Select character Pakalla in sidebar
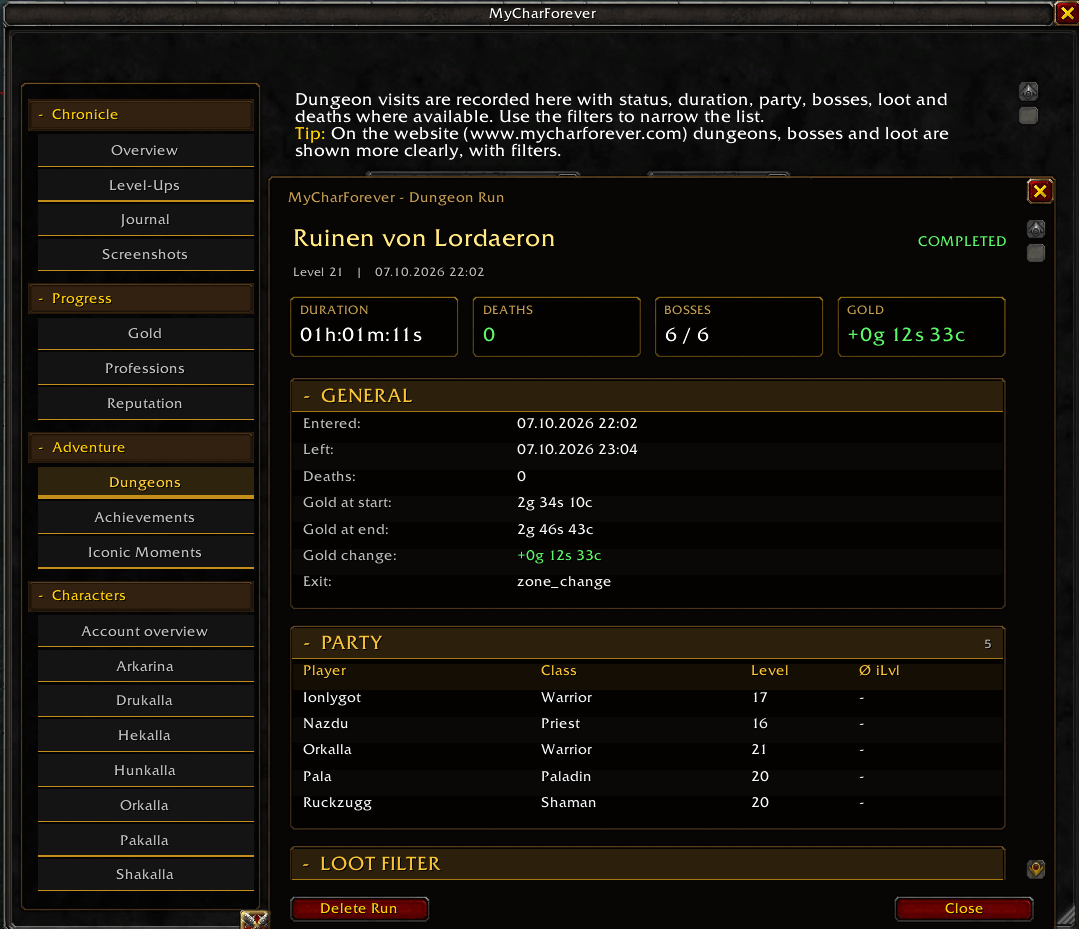Screen dimensions: 1079x929 [x=145, y=840]
